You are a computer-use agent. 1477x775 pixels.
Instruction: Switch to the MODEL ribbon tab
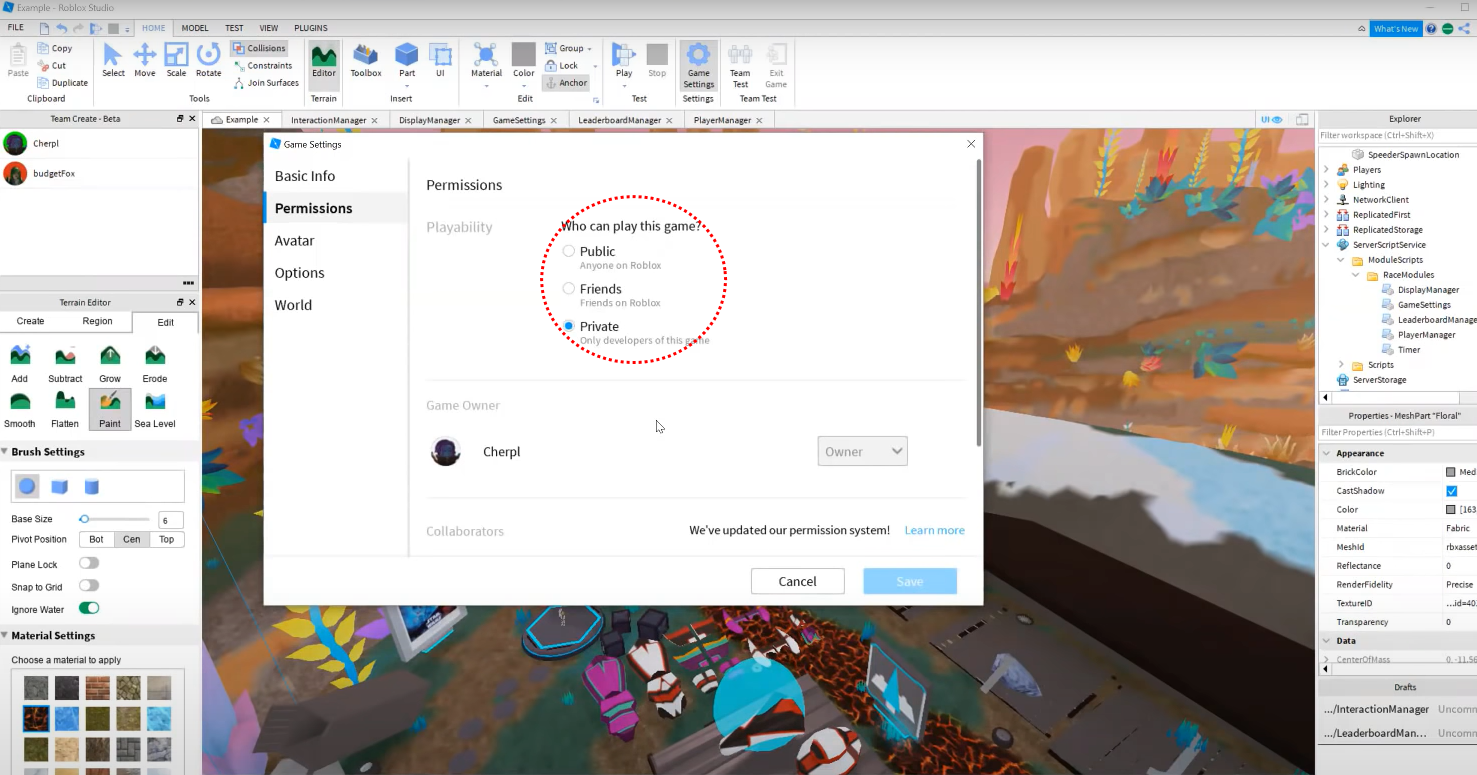pos(195,28)
